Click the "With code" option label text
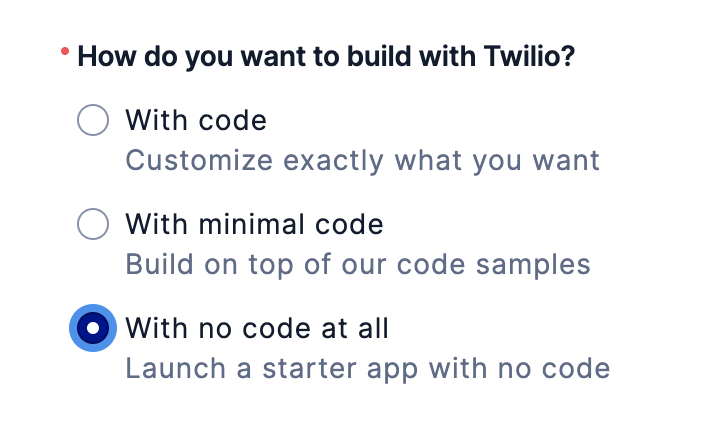 pyautogui.click(x=196, y=120)
